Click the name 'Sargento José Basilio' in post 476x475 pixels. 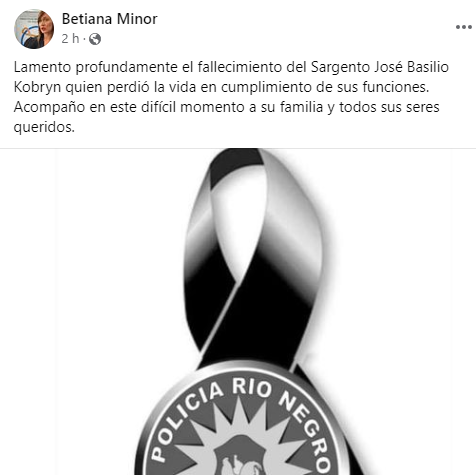click(x=380, y=67)
